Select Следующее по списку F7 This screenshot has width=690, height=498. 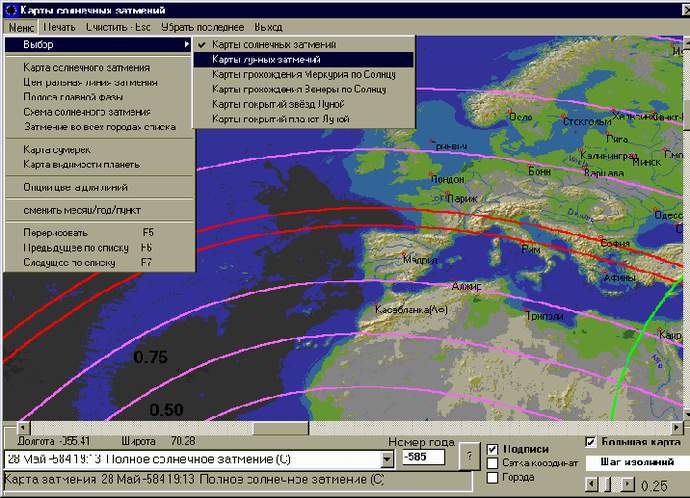99,263
